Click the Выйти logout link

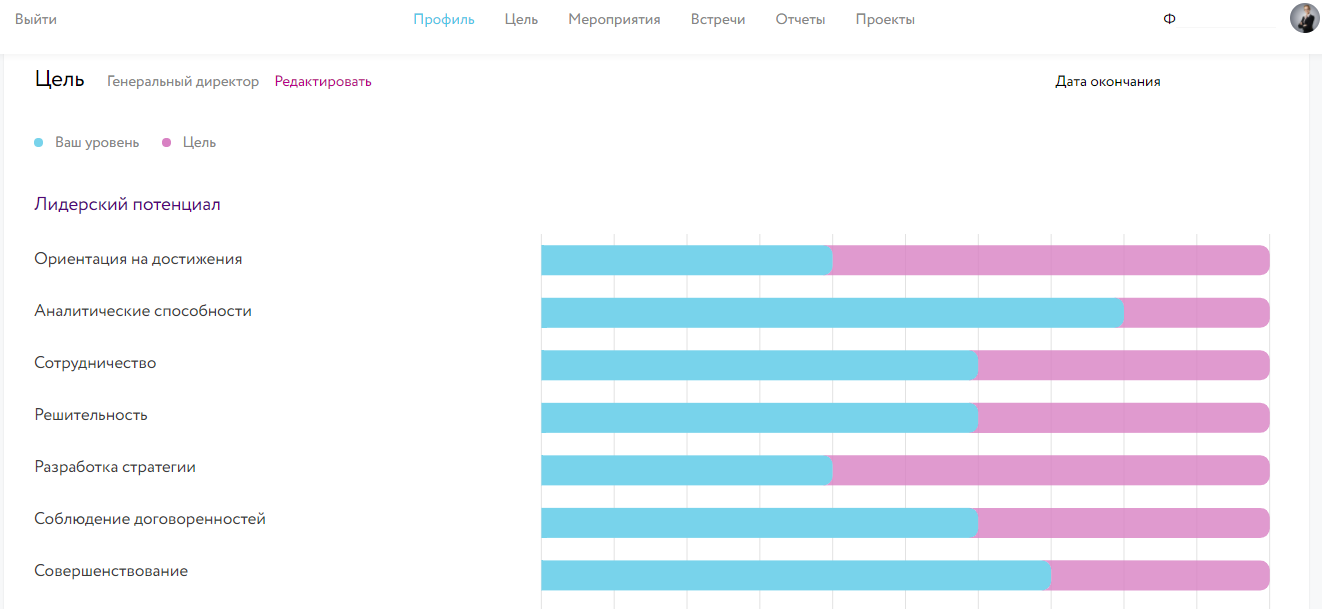coord(36,19)
